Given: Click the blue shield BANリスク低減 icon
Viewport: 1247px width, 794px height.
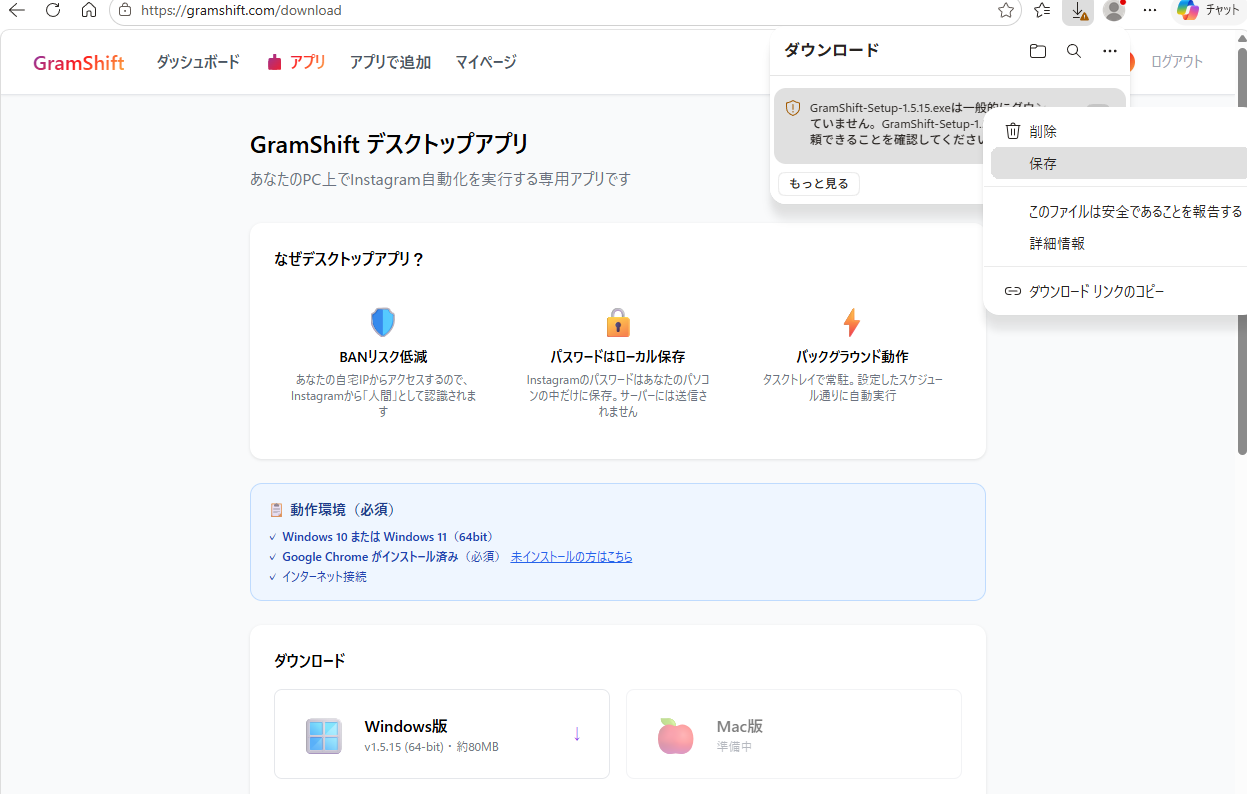Looking at the screenshot, I should (x=383, y=322).
